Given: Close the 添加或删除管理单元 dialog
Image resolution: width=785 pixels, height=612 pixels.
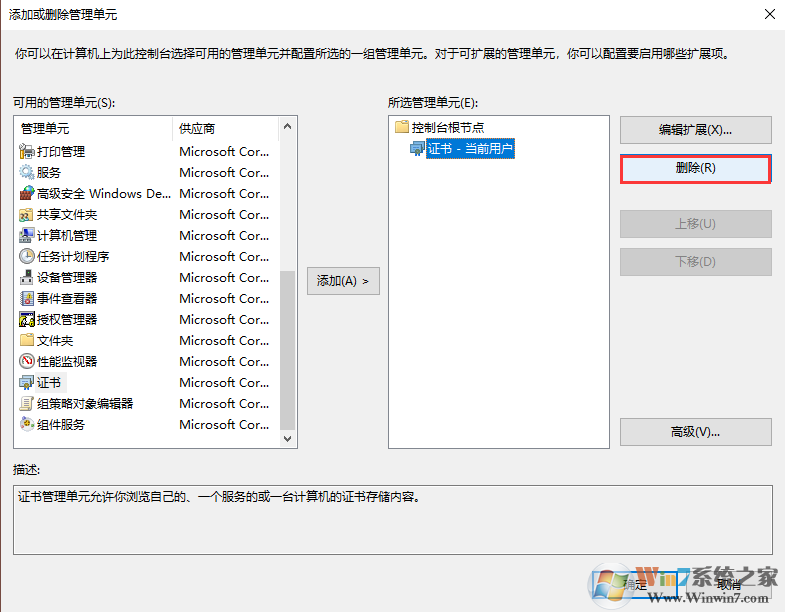Looking at the screenshot, I should tap(770, 14).
